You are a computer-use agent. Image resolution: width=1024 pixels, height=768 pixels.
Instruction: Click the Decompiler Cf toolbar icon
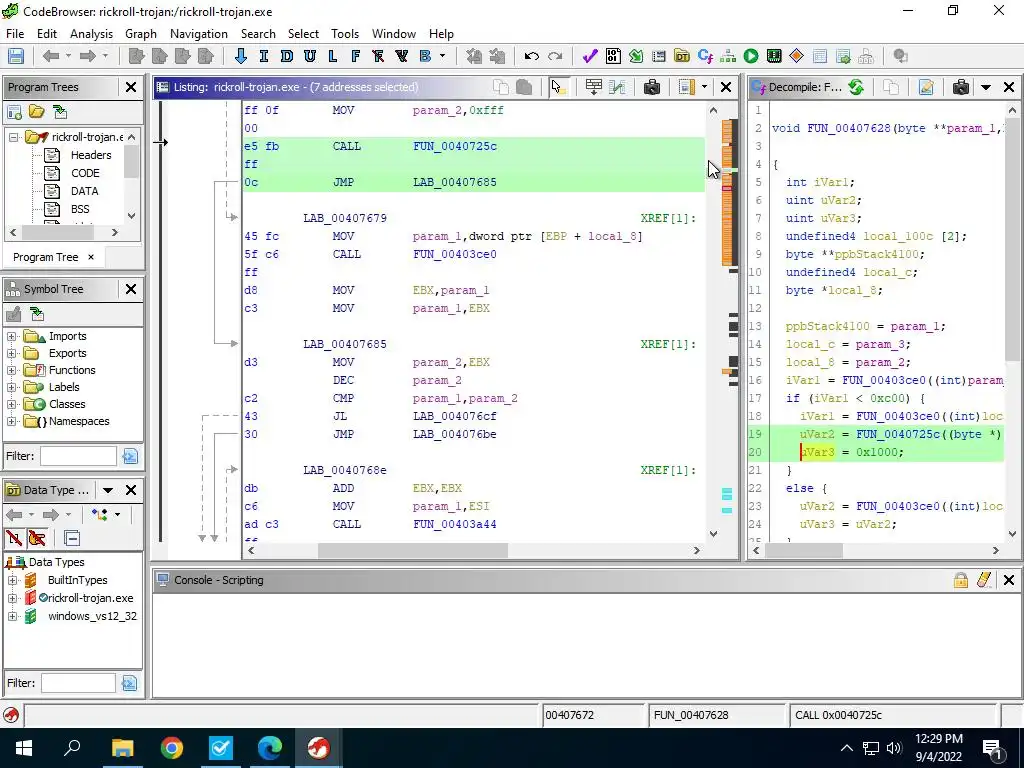click(x=705, y=57)
